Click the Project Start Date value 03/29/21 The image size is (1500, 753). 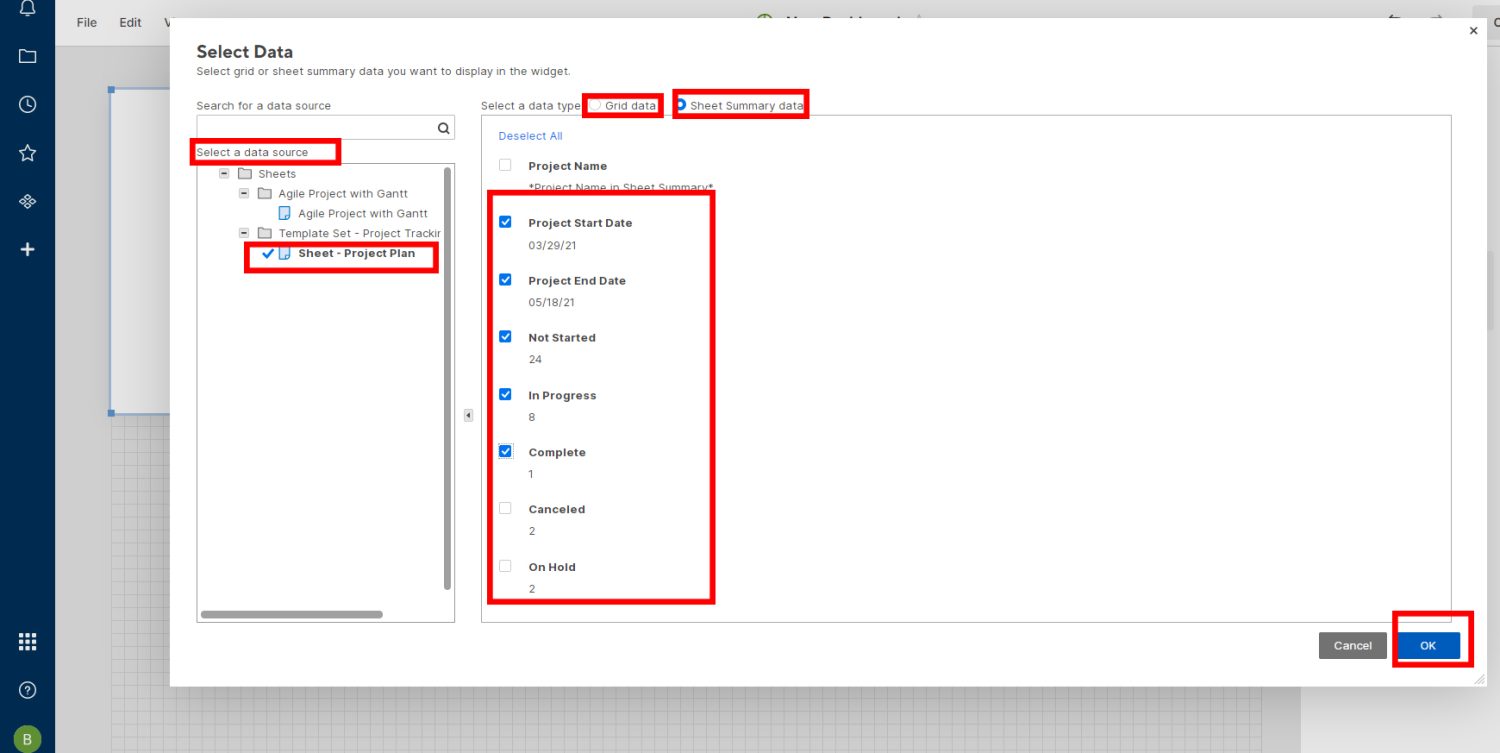pos(551,245)
